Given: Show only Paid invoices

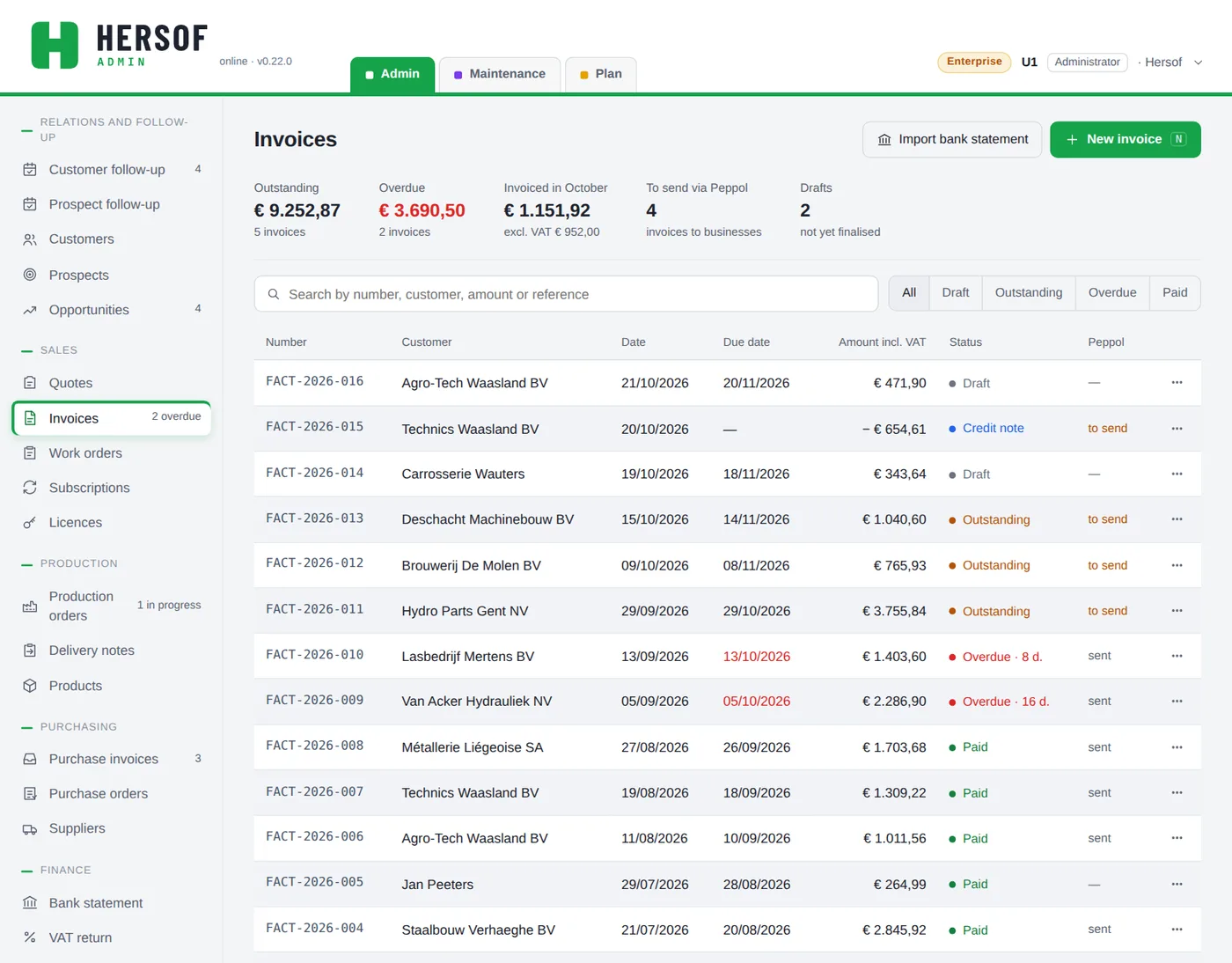Looking at the screenshot, I should (1175, 293).
